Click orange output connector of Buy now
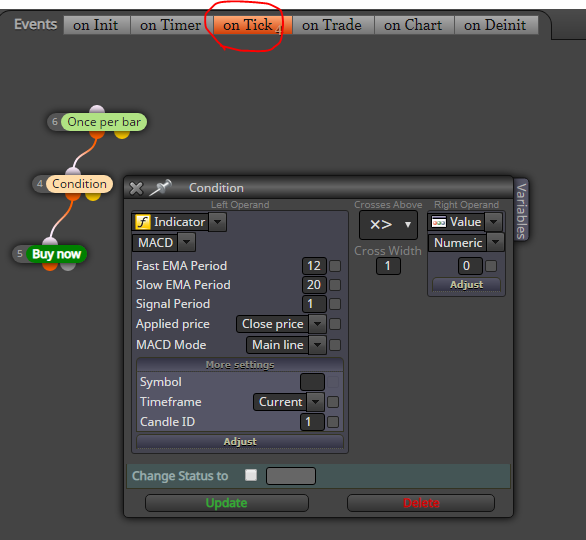Screen dimensions: 586x540 tap(50, 266)
